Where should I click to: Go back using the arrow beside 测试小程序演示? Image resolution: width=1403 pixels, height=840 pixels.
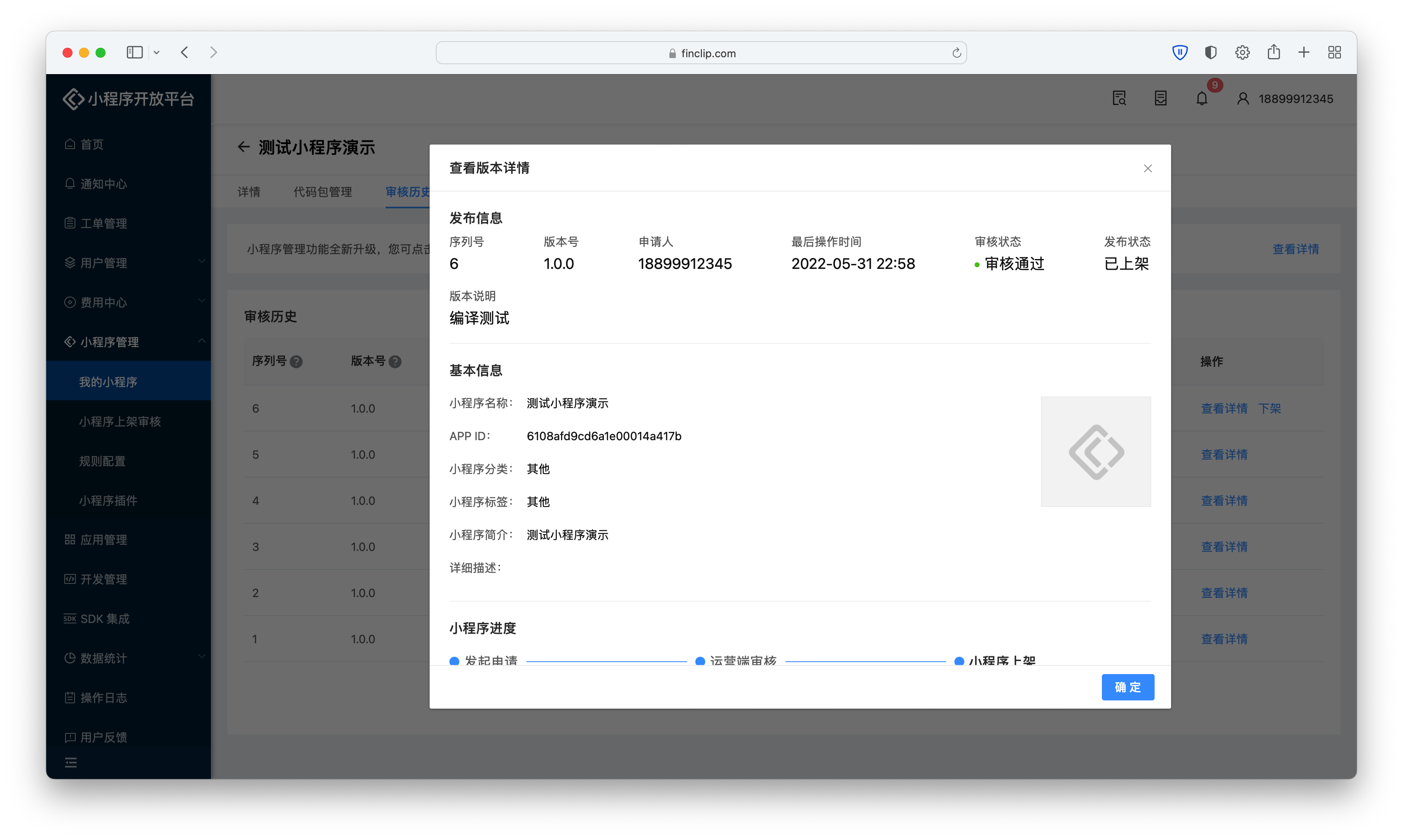click(x=243, y=147)
